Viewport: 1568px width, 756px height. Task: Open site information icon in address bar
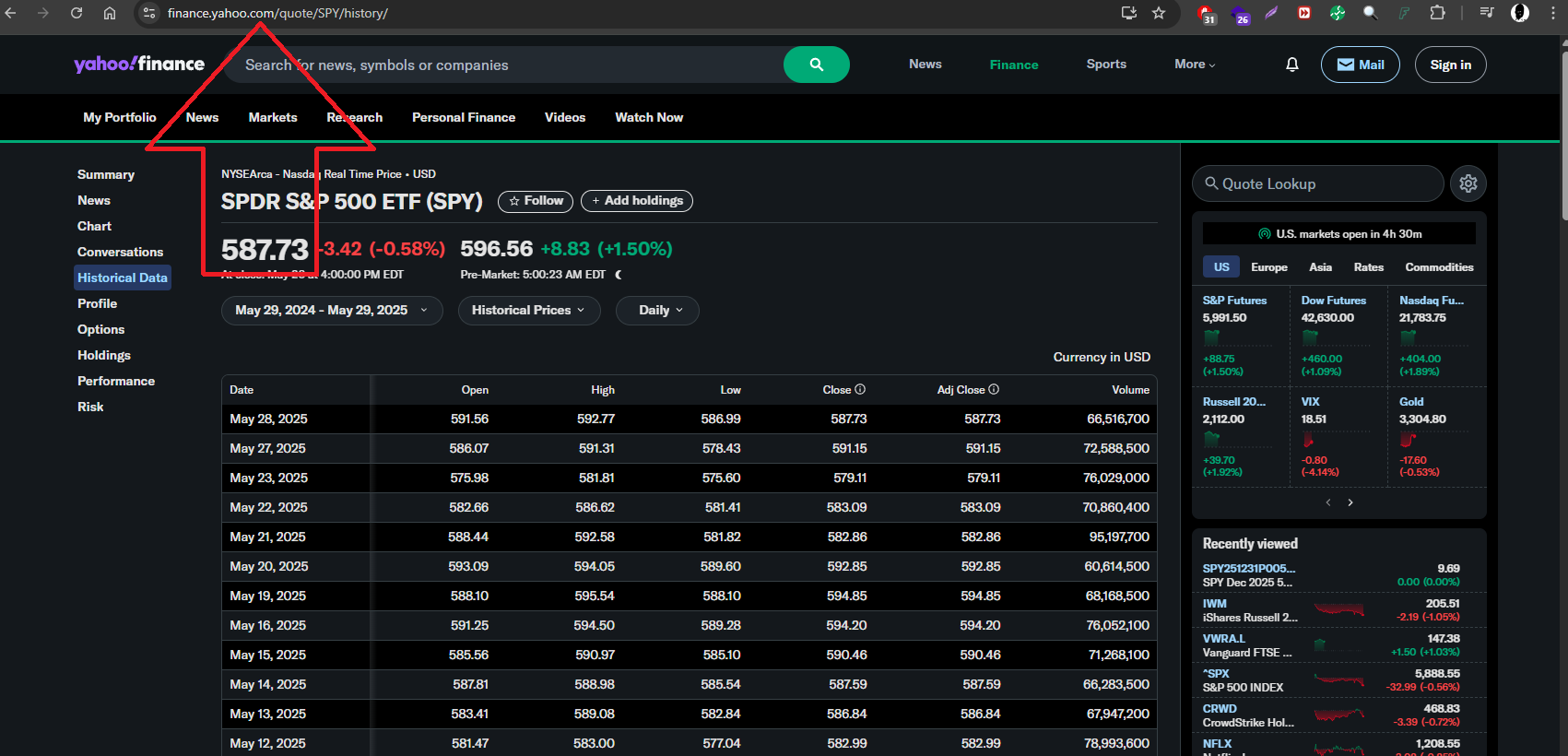[149, 13]
